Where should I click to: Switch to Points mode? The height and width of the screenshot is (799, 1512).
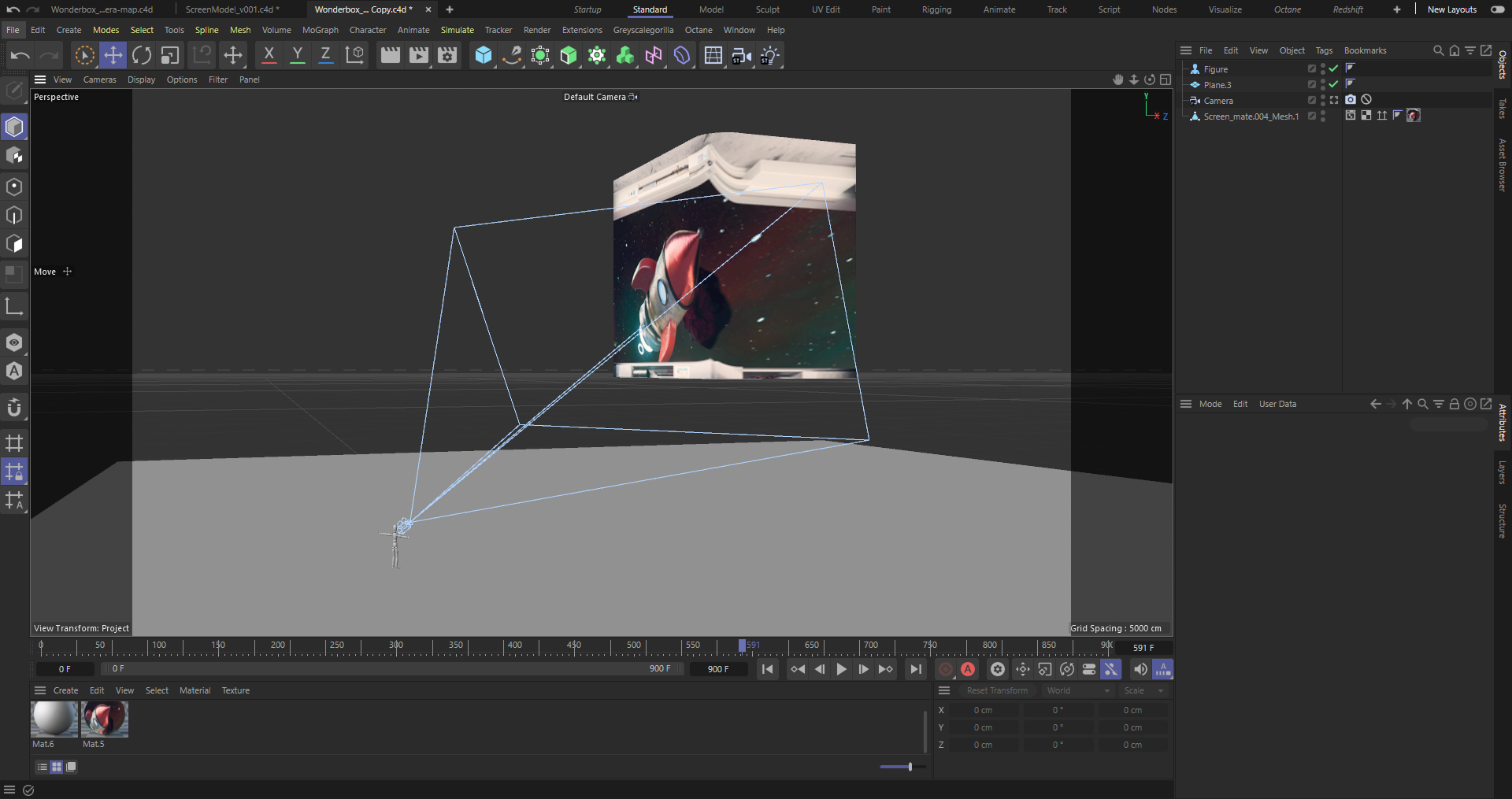14,187
